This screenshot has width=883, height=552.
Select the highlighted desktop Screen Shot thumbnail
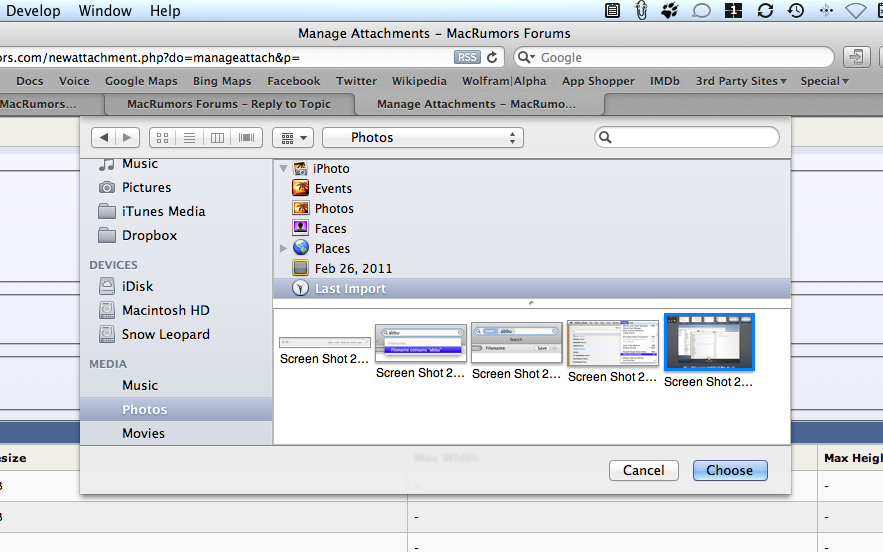pos(709,342)
